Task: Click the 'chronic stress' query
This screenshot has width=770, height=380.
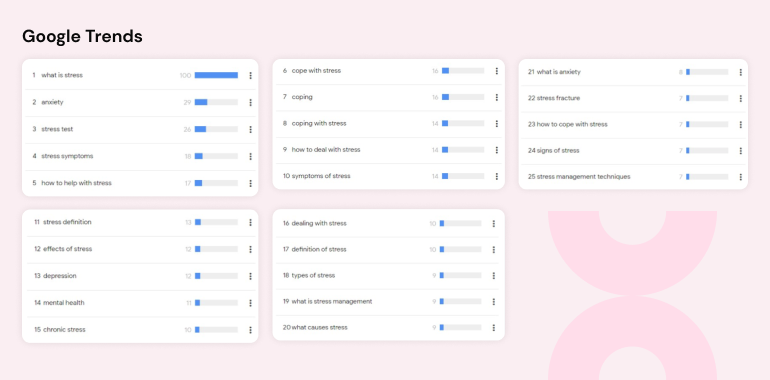Action: pyautogui.click(x=64, y=329)
